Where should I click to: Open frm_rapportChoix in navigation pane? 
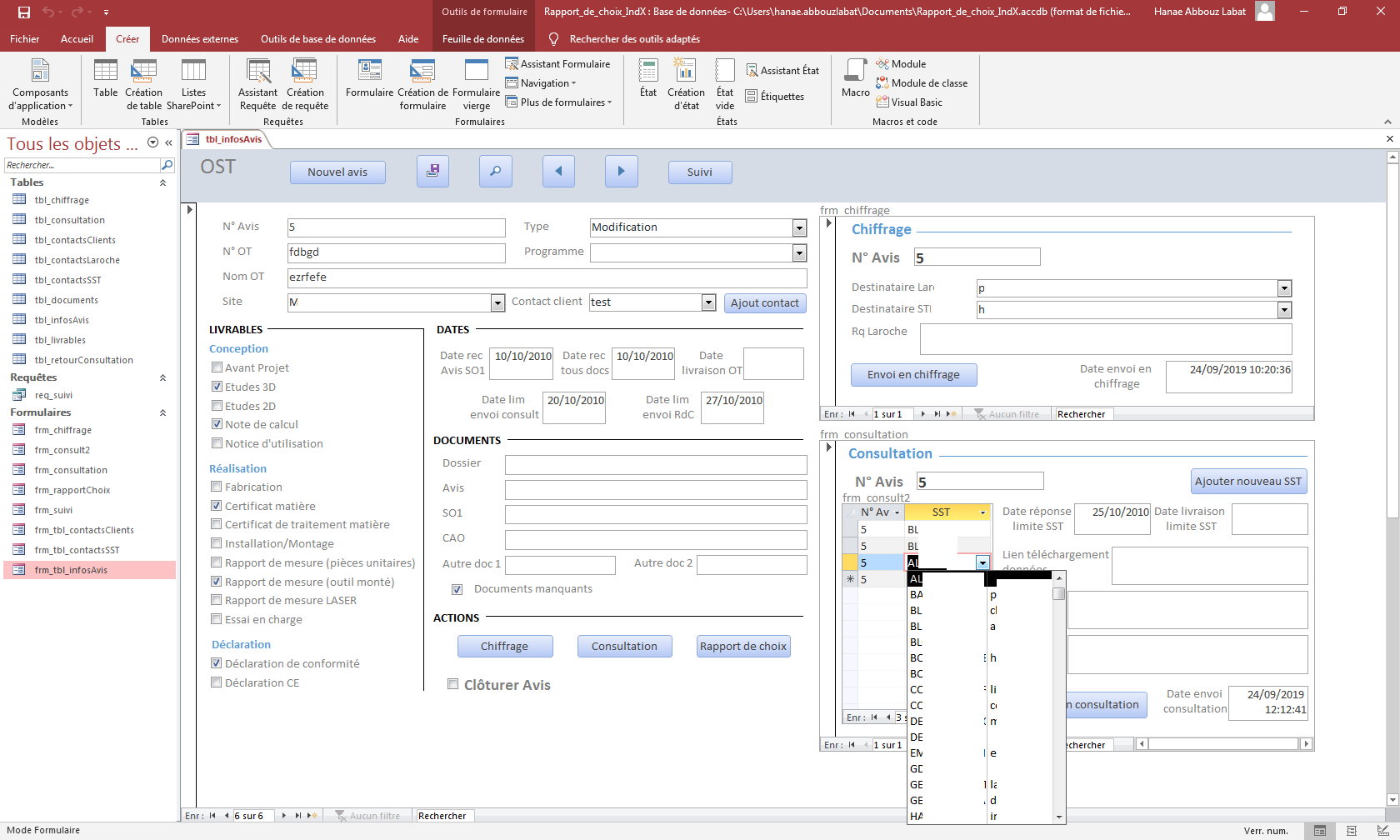click(x=72, y=490)
